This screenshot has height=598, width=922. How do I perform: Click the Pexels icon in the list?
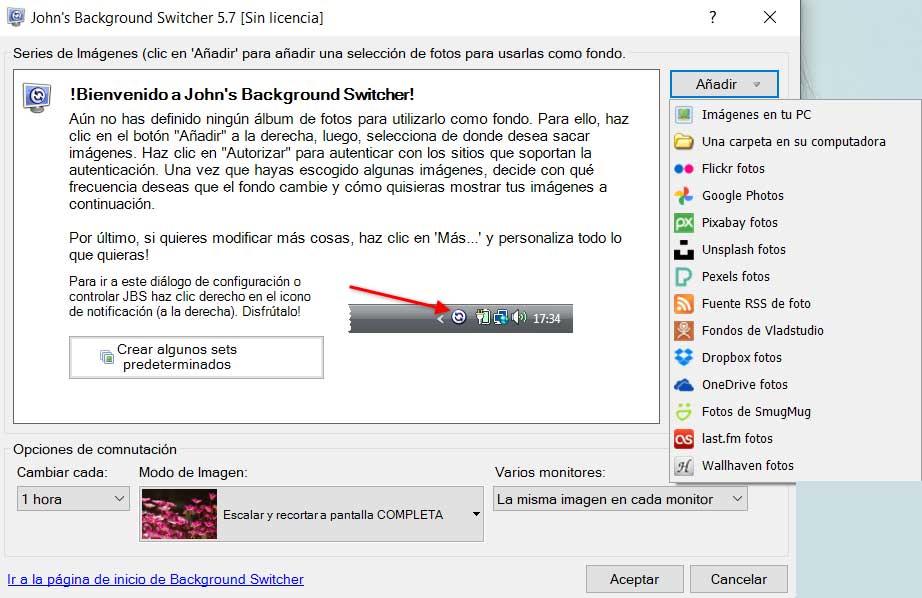(684, 277)
